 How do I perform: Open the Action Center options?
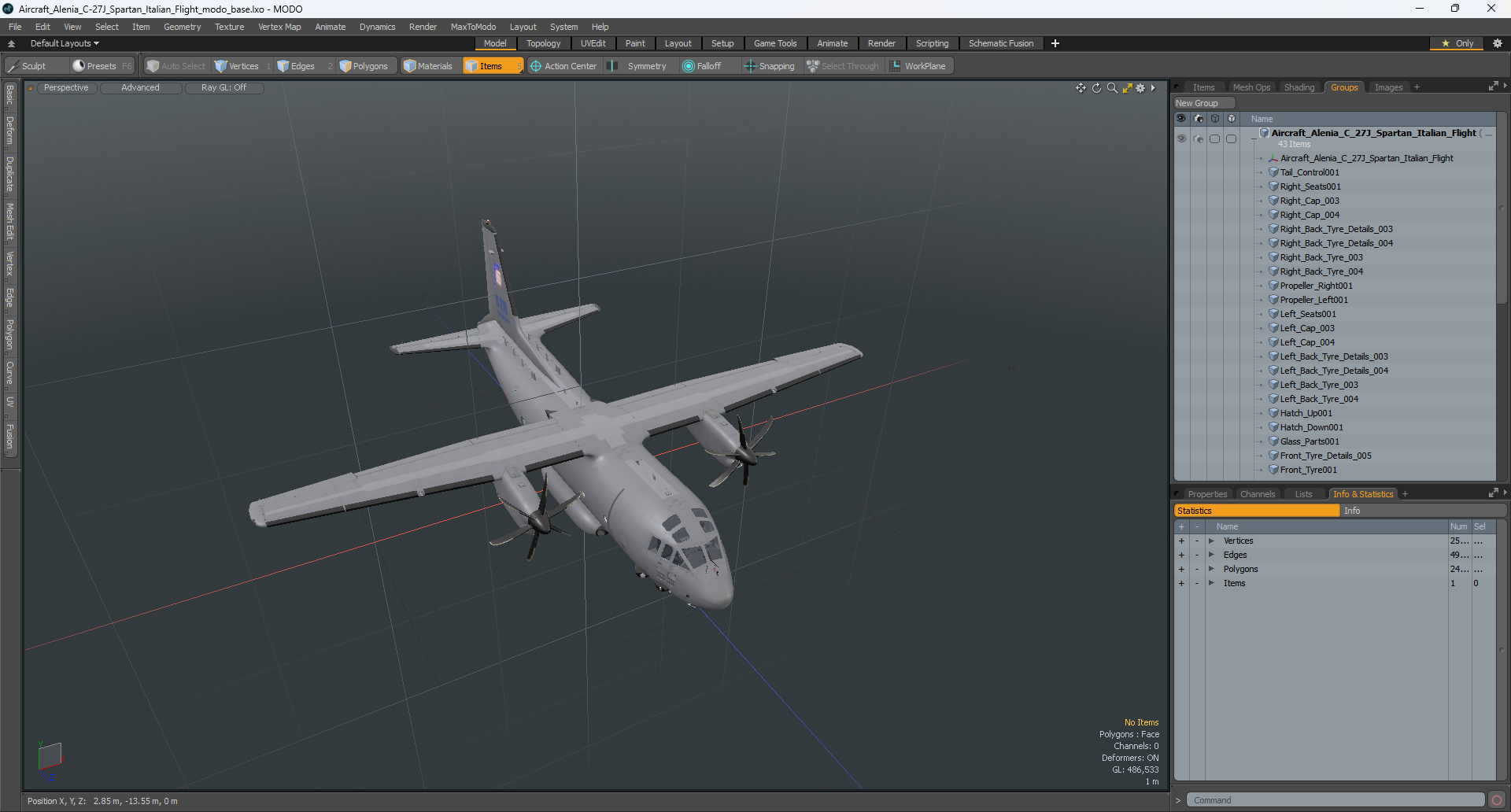tap(564, 66)
